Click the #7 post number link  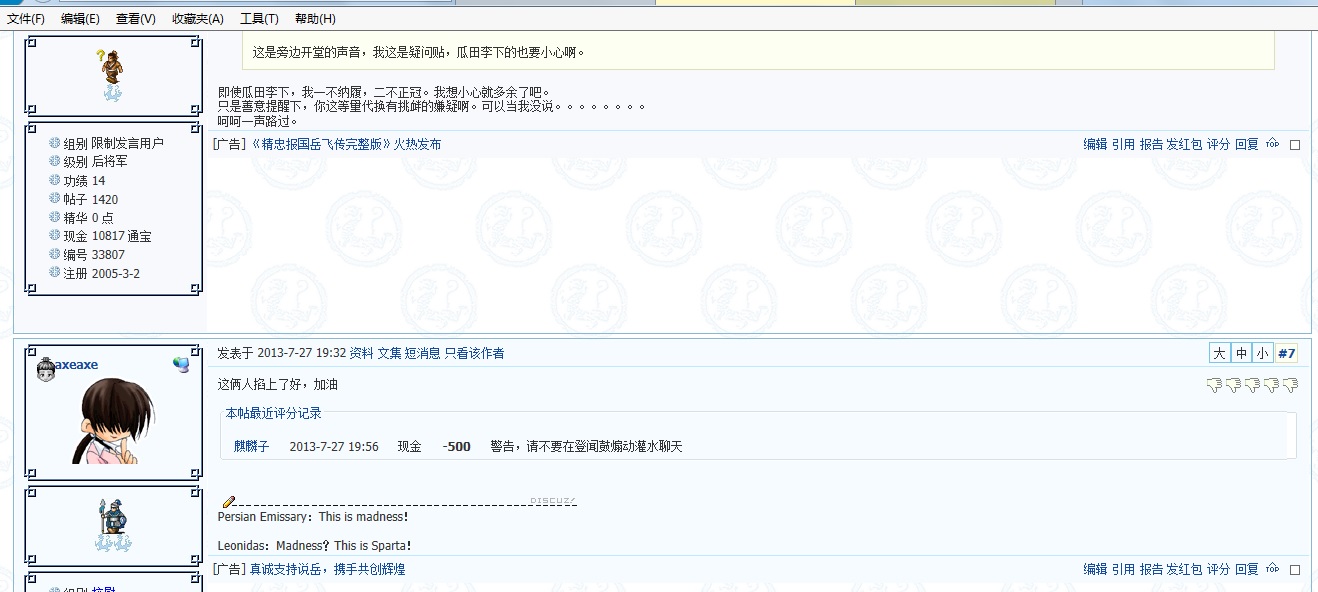click(x=1287, y=353)
